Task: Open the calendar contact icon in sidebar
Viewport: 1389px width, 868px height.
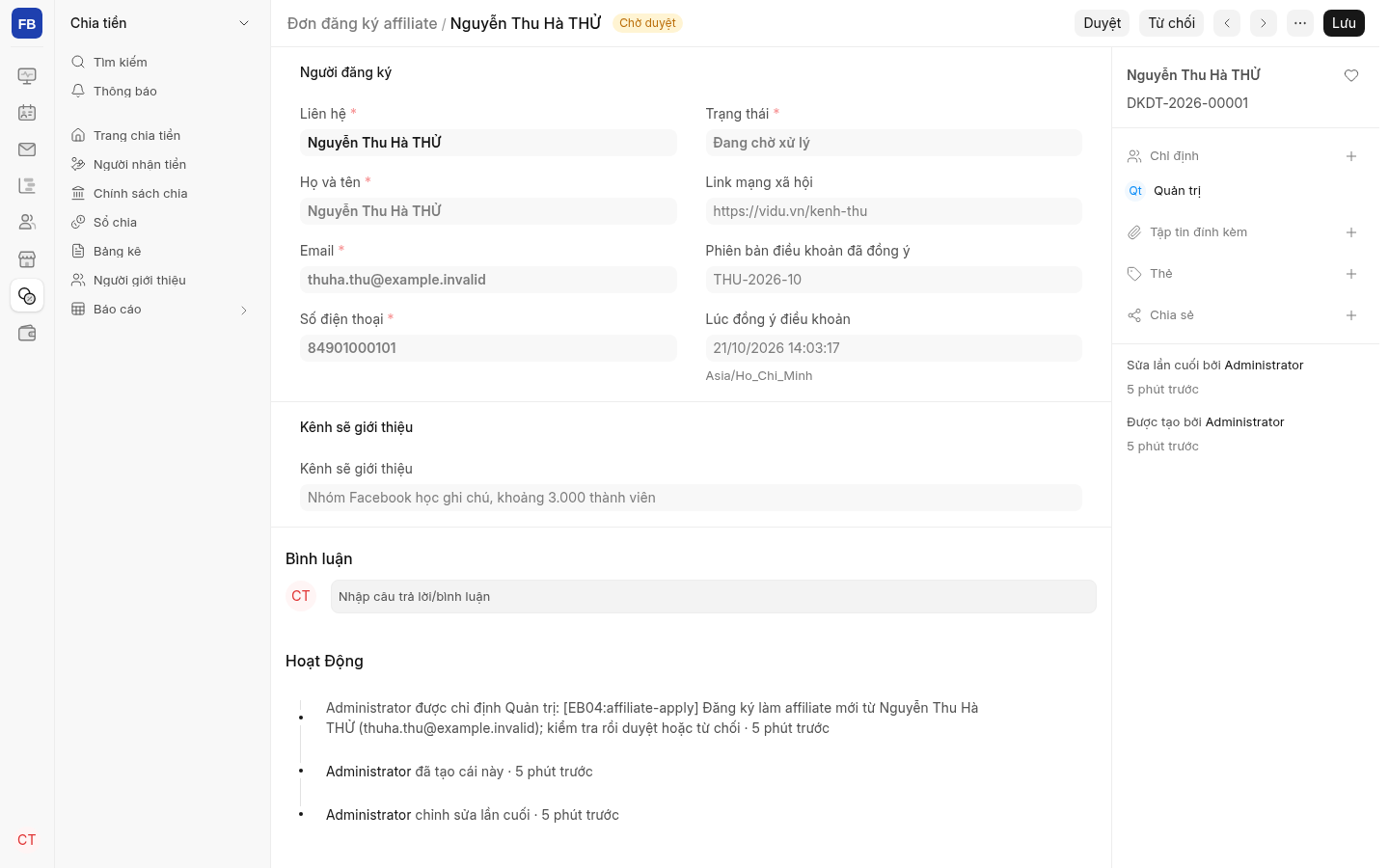Action: [x=27, y=113]
